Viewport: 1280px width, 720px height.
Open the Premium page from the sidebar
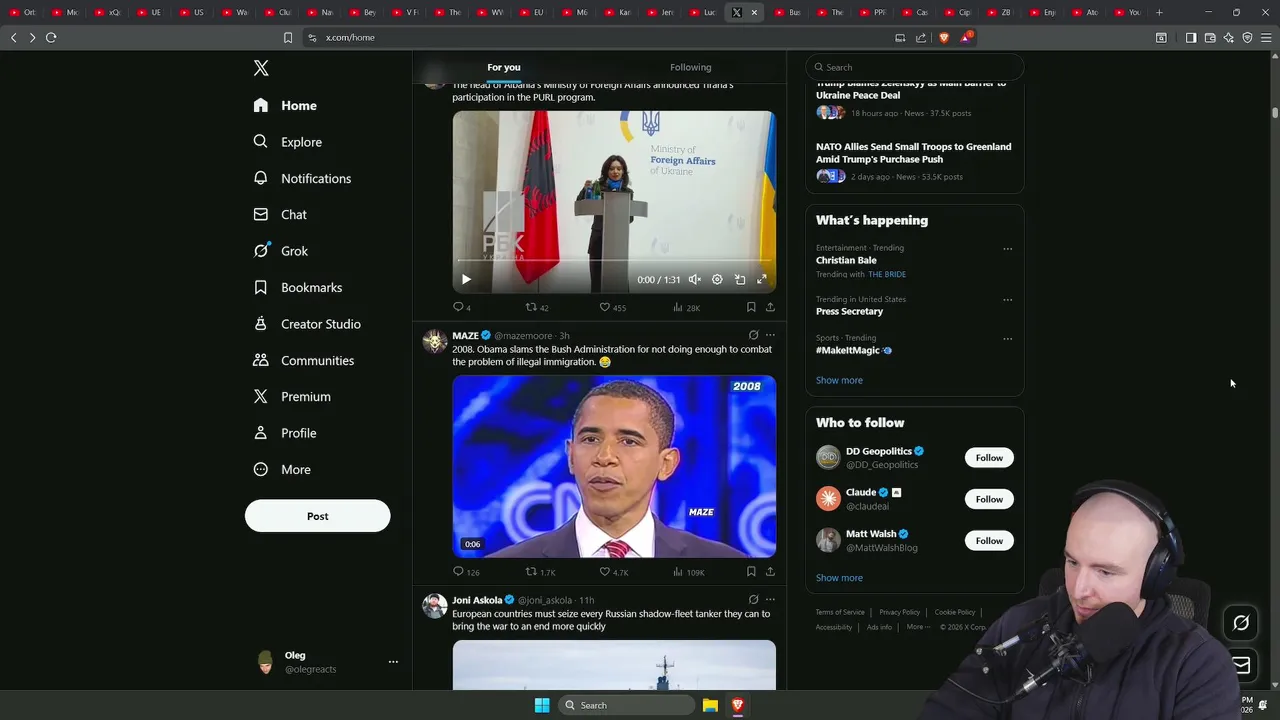tap(292, 397)
